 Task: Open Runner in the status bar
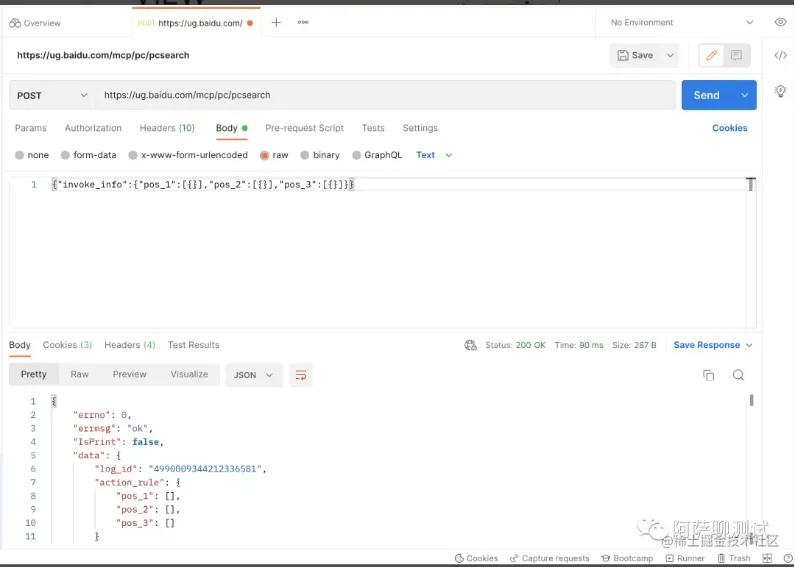click(685, 558)
